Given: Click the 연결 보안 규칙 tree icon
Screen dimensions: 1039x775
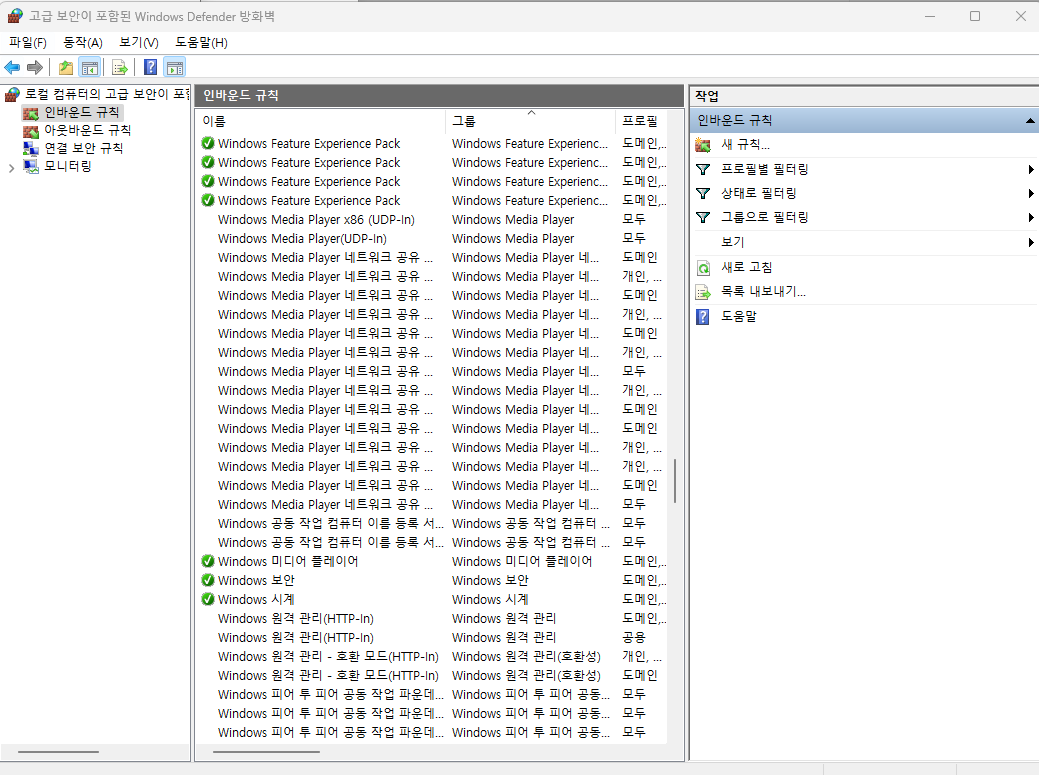Looking at the screenshot, I should 31,148.
